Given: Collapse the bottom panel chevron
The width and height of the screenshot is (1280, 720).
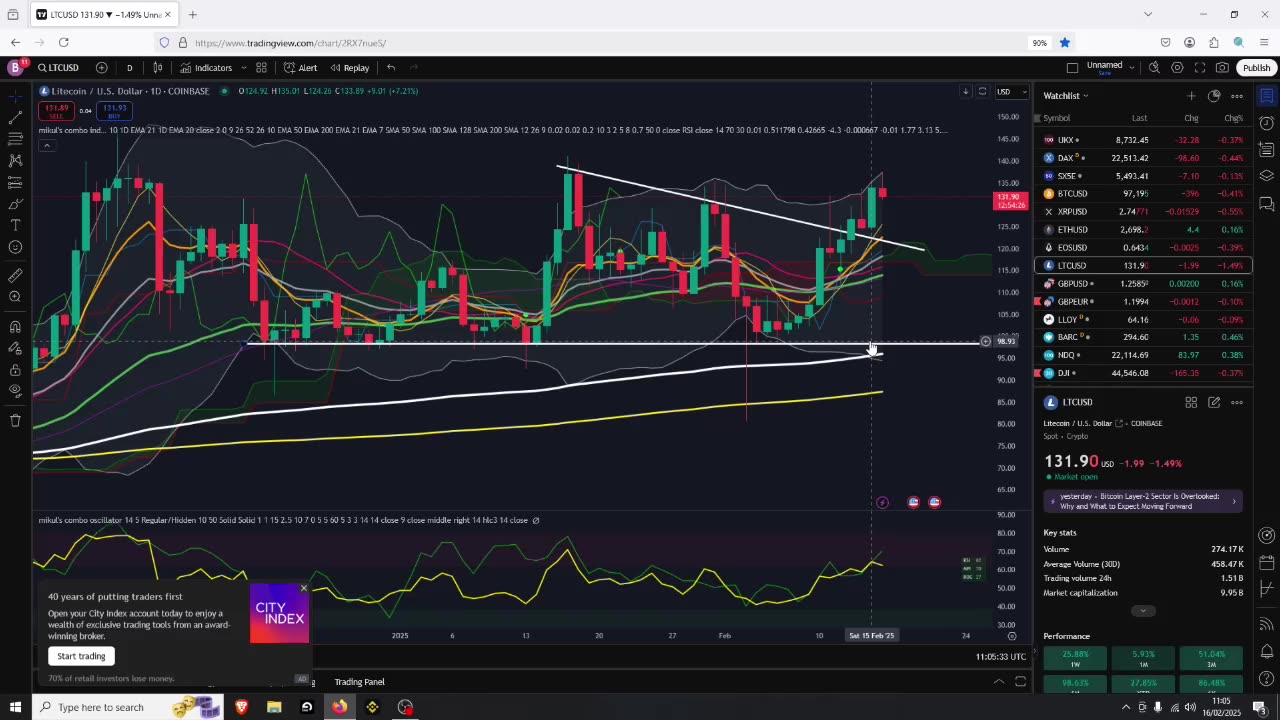Looking at the screenshot, I should coord(998,682).
